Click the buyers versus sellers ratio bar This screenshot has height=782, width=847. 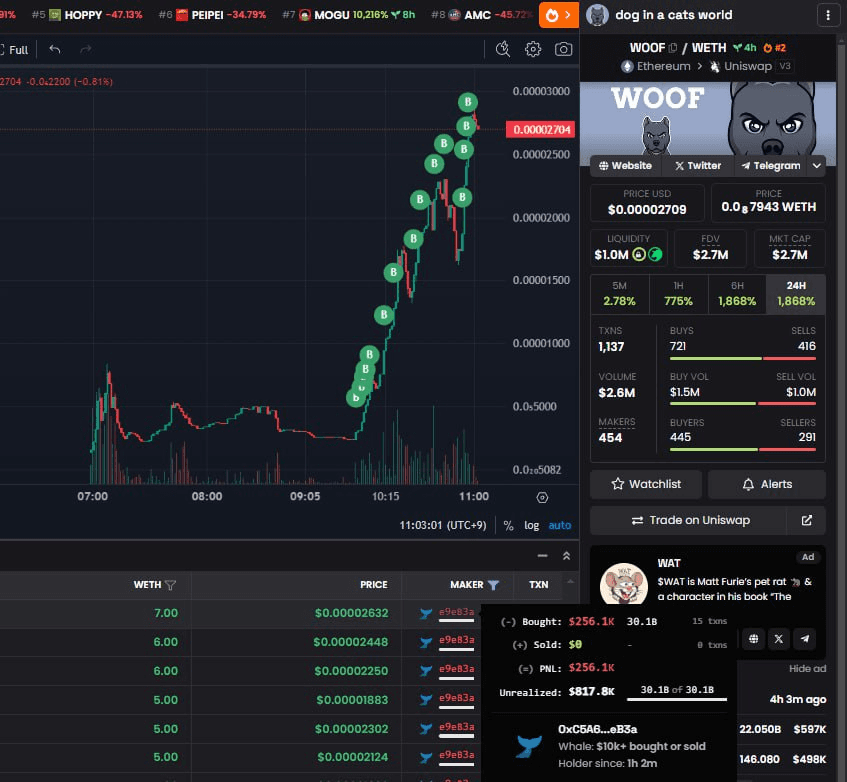coord(743,449)
